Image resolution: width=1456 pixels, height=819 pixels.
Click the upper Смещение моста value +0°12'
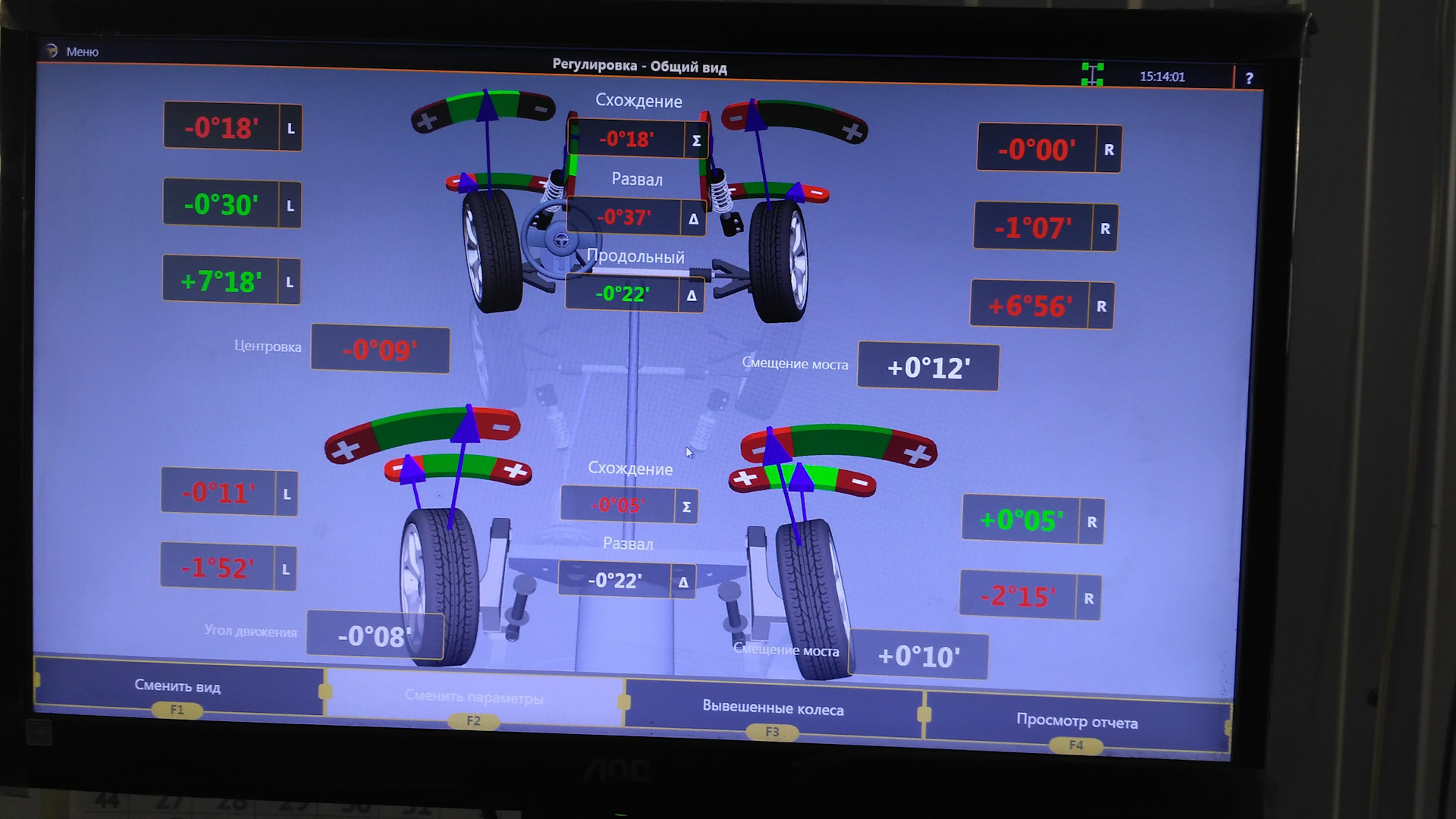pyautogui.click(x=927, y=368)
